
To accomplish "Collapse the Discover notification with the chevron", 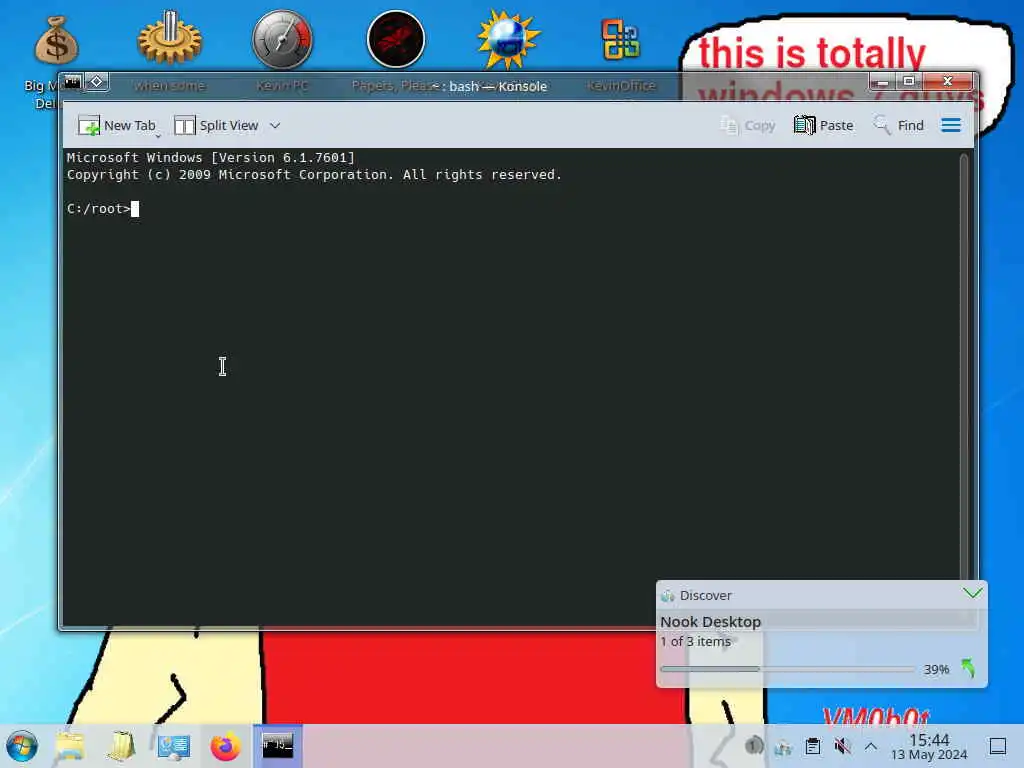I will pos(972,592).
